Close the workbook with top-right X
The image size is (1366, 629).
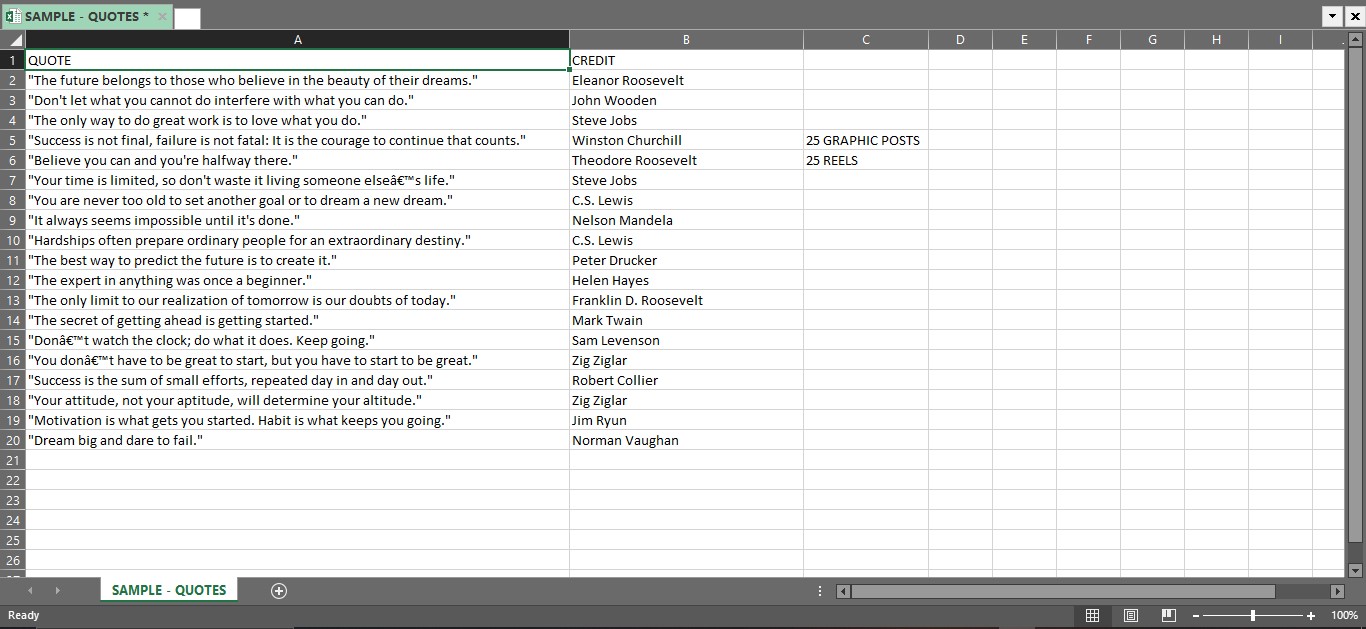1355,16
